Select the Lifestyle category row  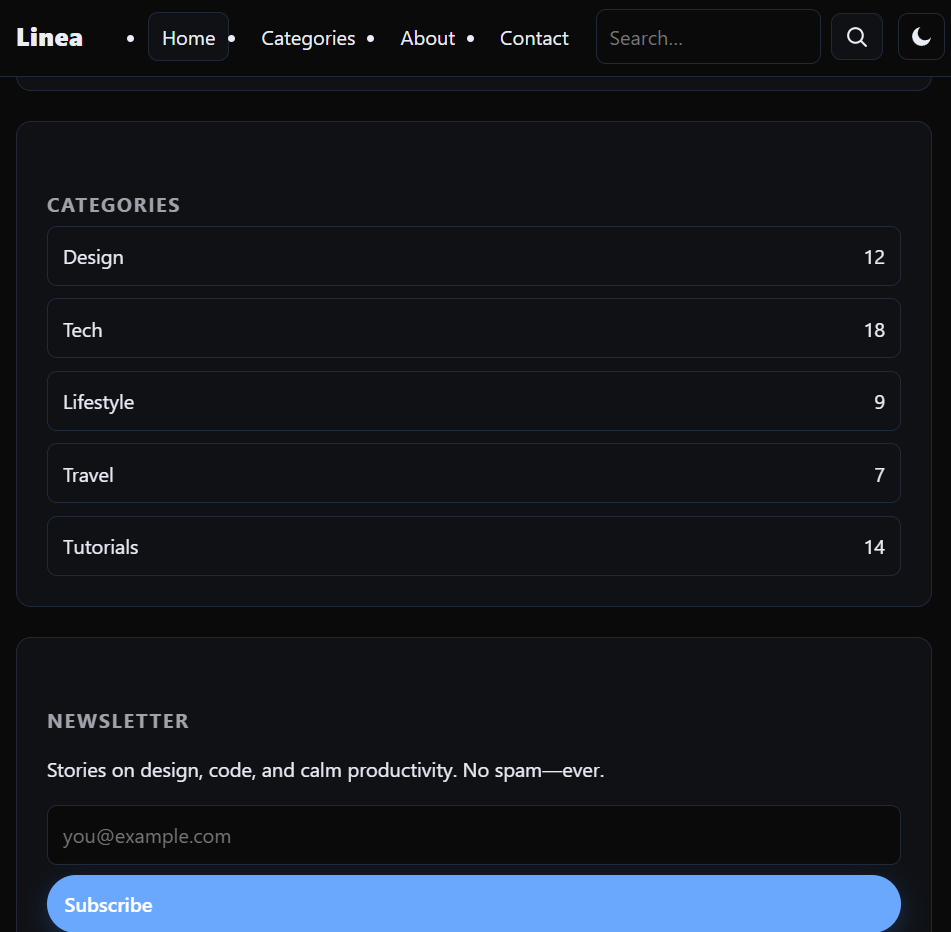point(474,401)
